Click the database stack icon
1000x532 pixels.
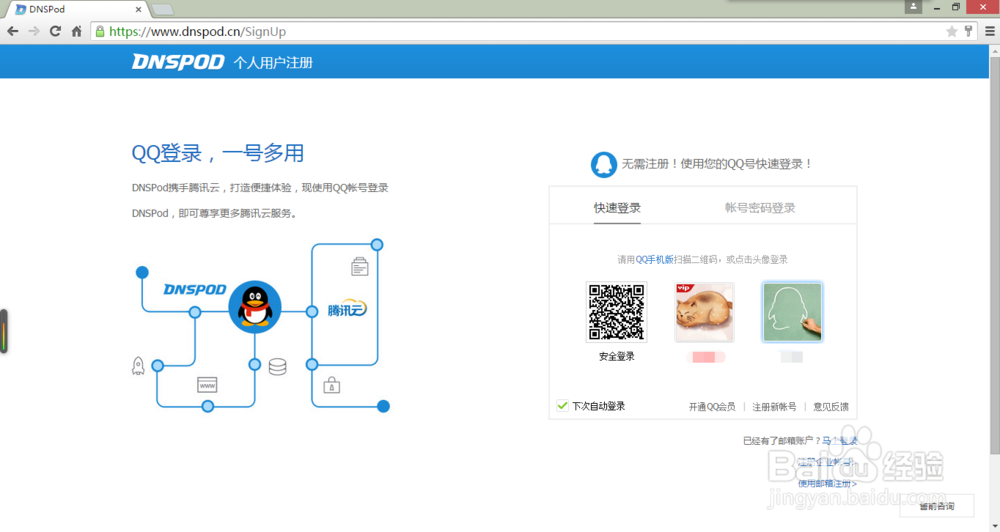coord(277,367)
